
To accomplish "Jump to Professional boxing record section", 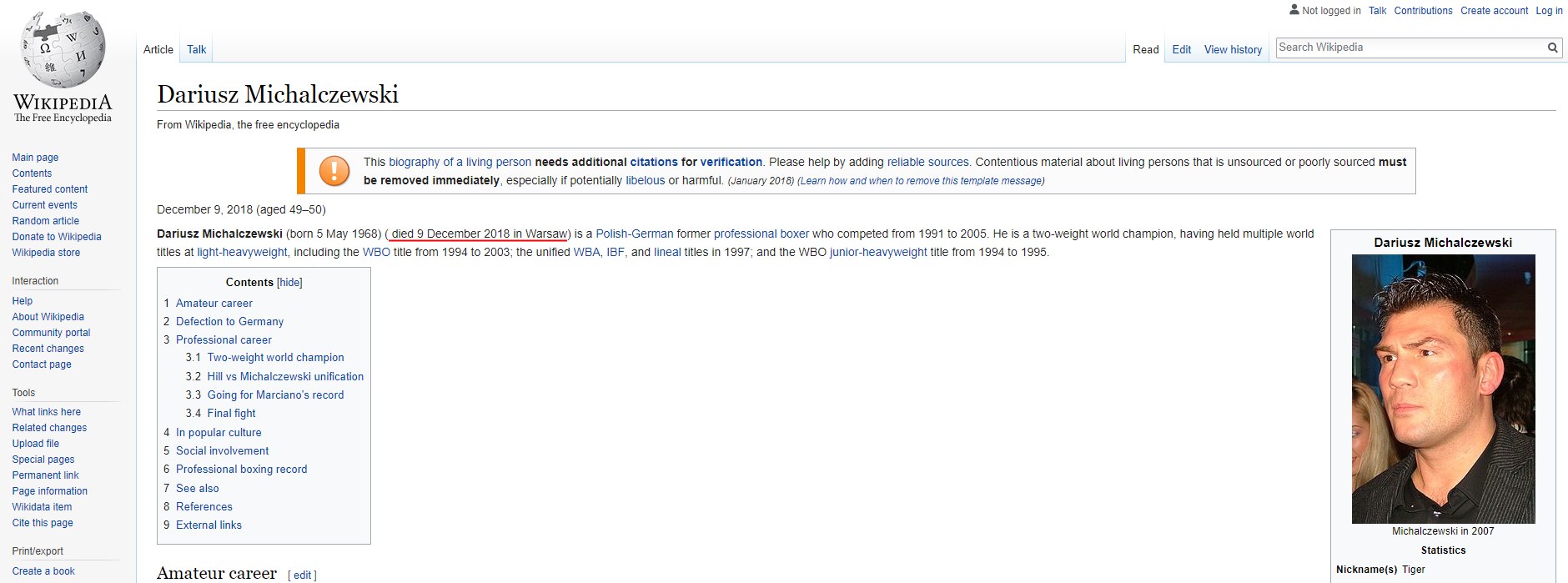I will 241,470.
